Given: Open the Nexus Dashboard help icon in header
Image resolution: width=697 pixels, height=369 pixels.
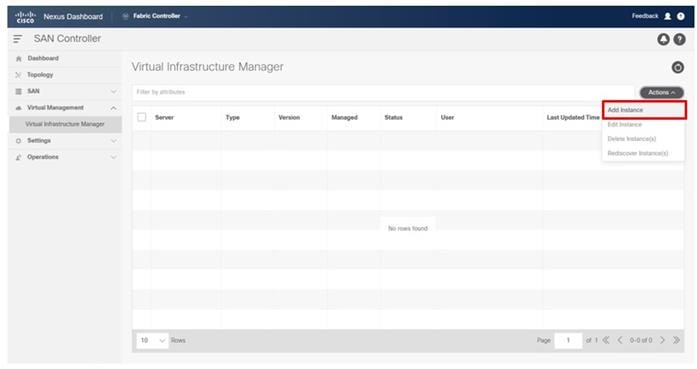Looking at the screenshot, I should 681,16.
